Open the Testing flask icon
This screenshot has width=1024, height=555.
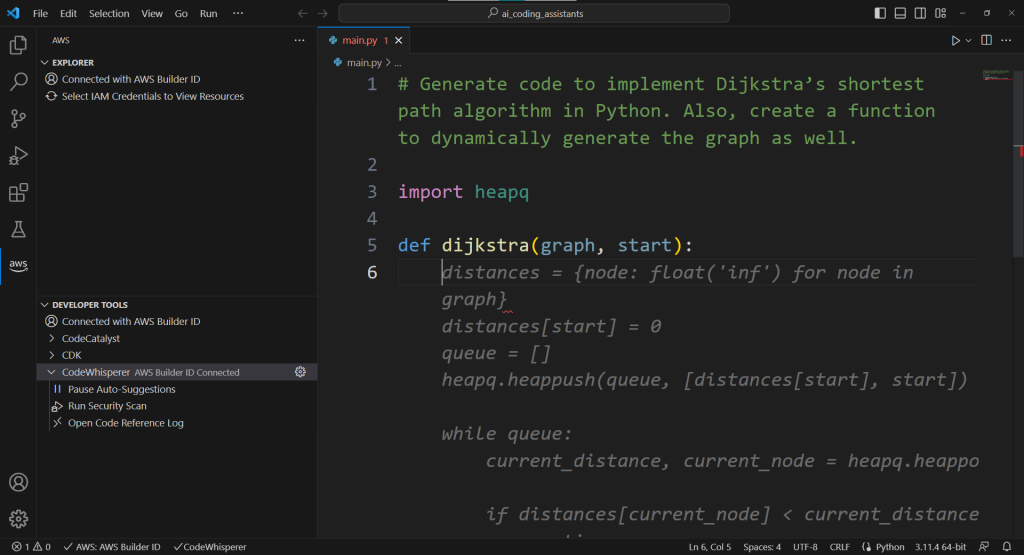pyautogui.click(x=18, y=229)
